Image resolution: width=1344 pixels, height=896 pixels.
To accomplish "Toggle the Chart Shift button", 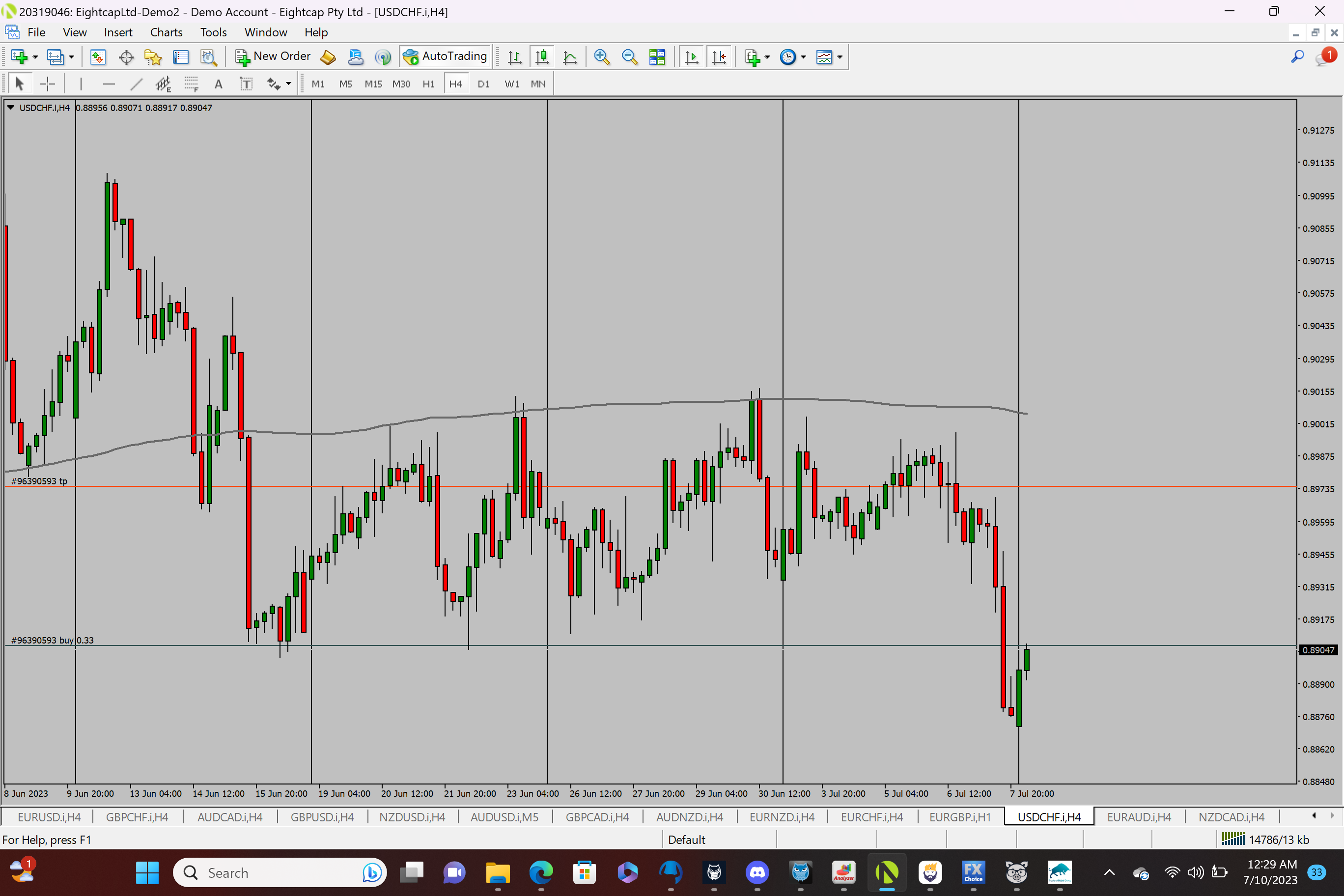I will pyautogui.click(x=719, y=56).
